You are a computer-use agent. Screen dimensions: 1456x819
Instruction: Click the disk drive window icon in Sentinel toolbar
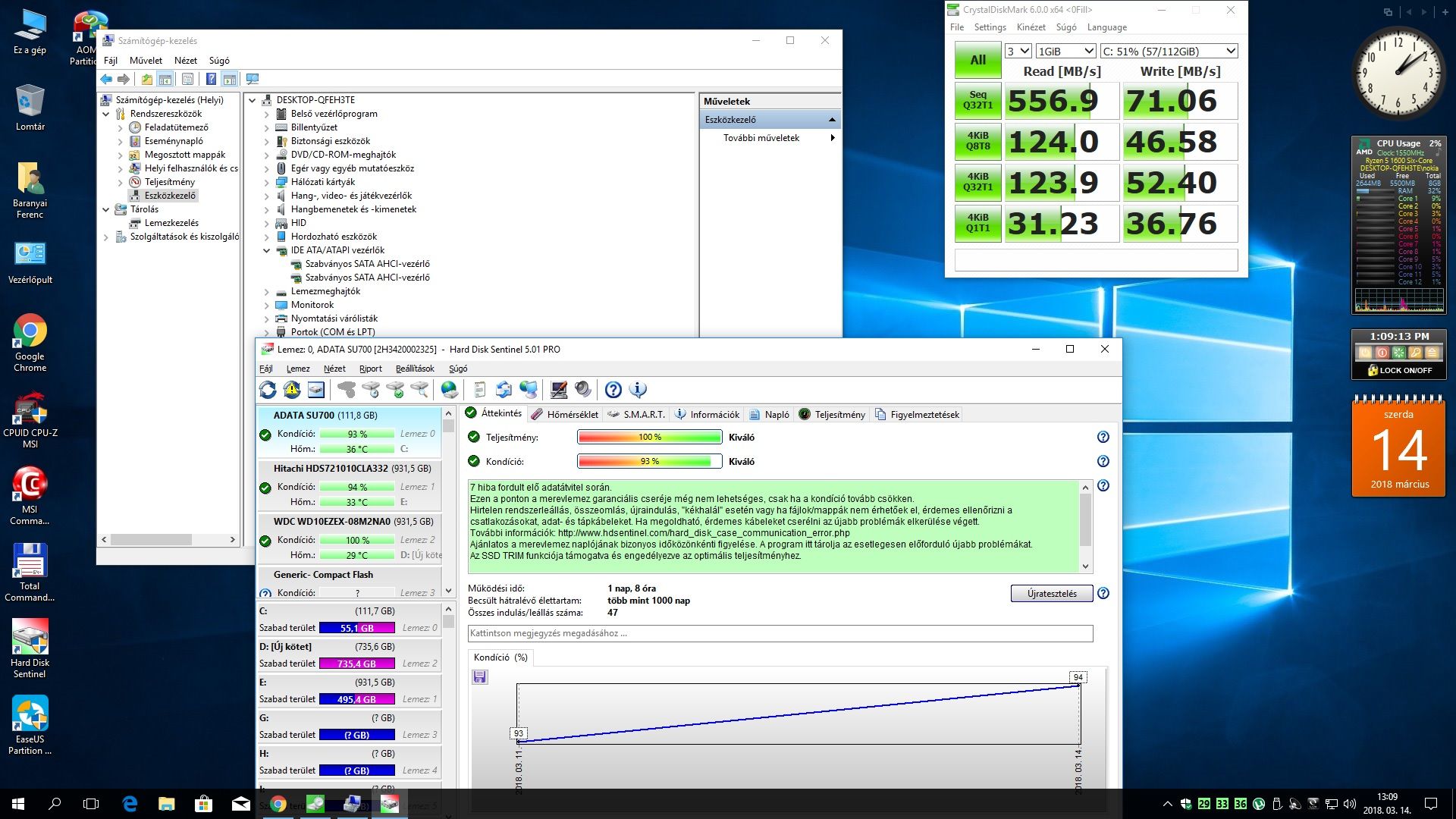(316, 390)
